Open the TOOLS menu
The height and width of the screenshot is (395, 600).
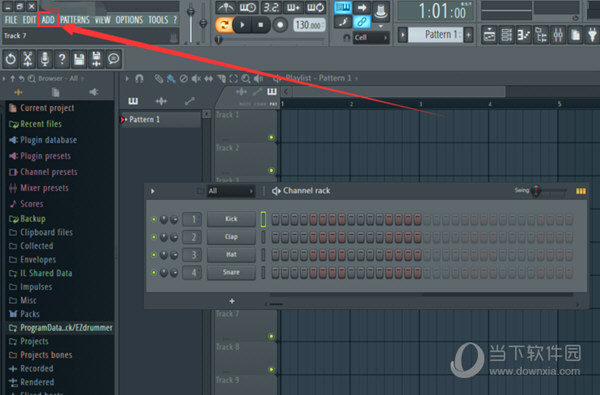(158, 20)
